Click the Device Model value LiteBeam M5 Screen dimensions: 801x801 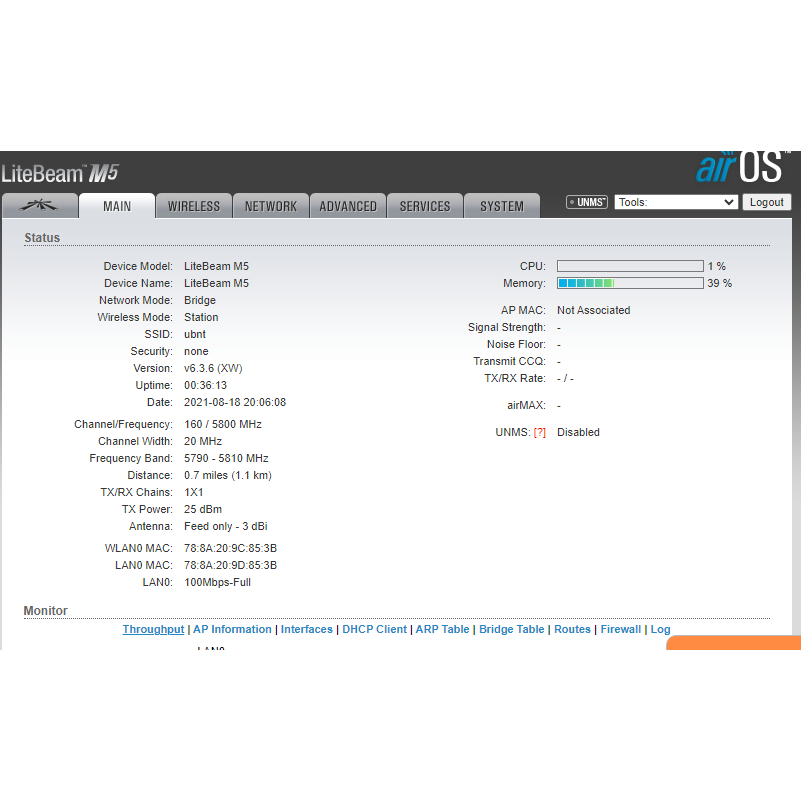217,267
